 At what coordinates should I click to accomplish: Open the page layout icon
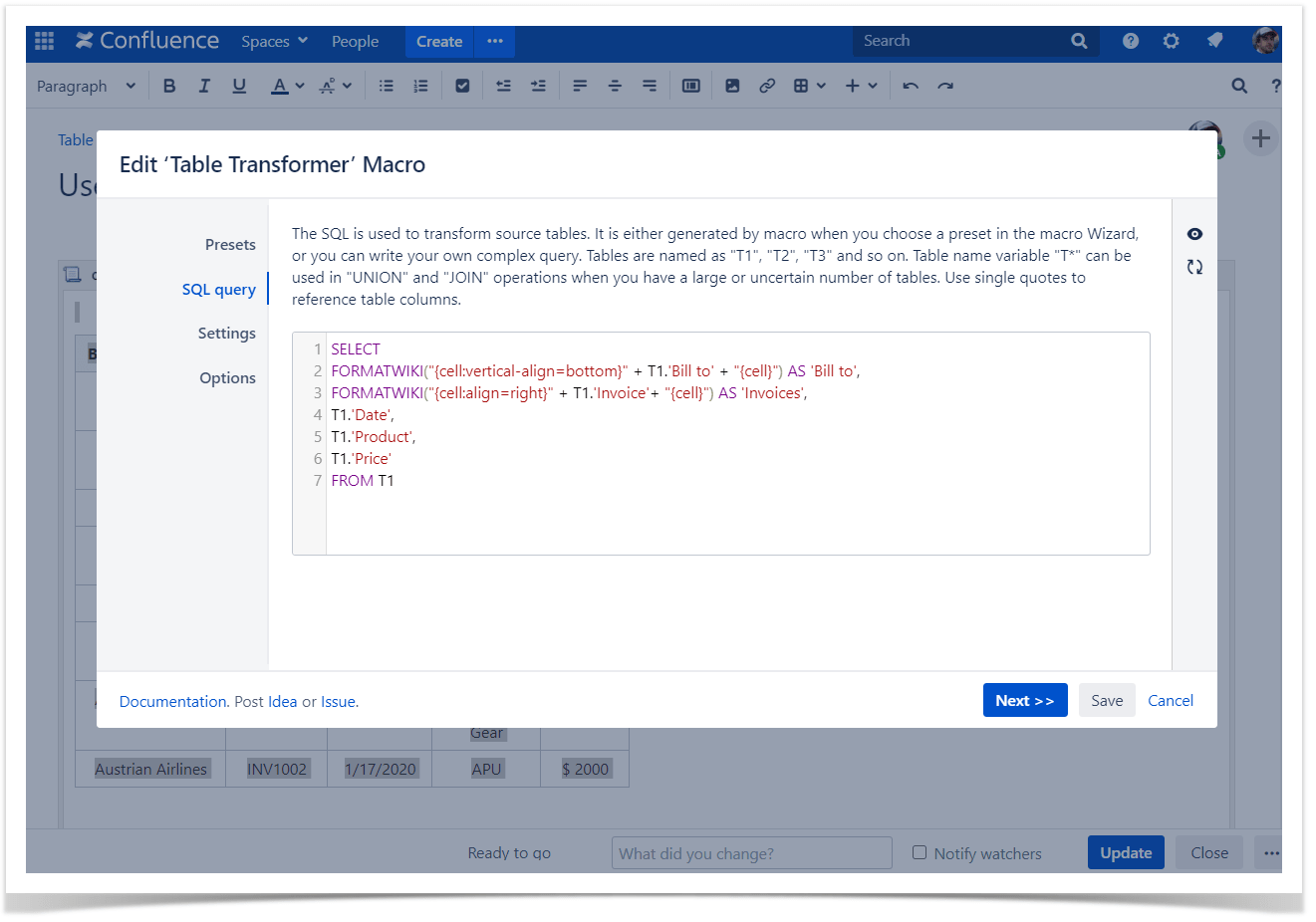tap(691, 86)
